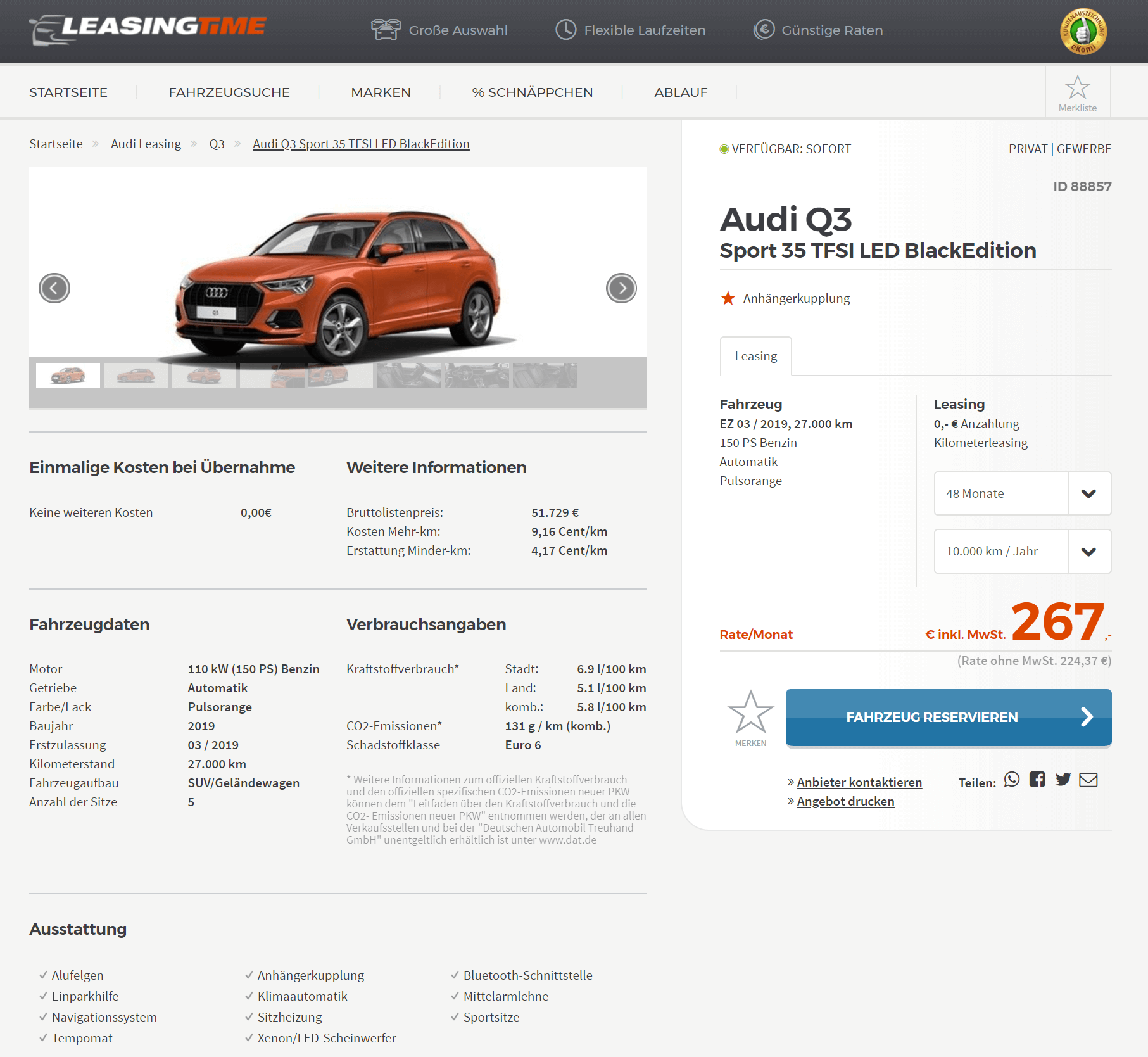The image size is (1148, 1057).
Task: Select the first car thumbnail in the gallery
Action: click(x=68, y=375)
